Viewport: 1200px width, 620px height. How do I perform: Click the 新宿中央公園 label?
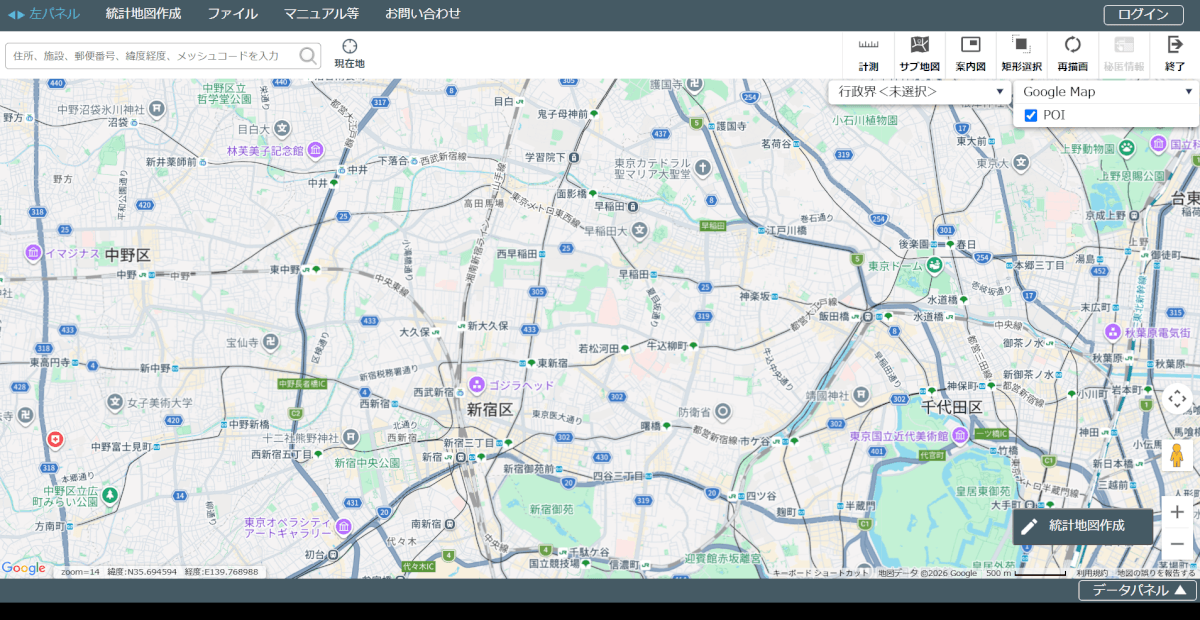(x=367, y=463)
